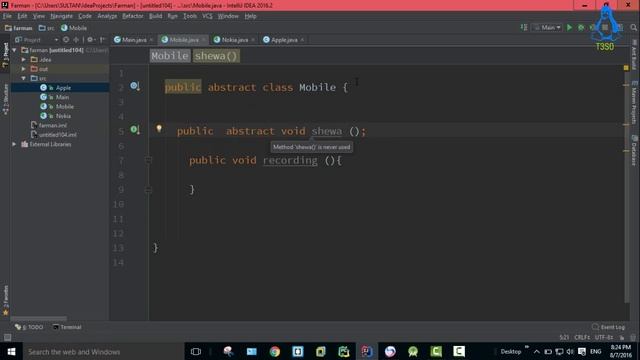
Task: Click the shewa() method breadcrumb above editor
Action: pos(216,56)
